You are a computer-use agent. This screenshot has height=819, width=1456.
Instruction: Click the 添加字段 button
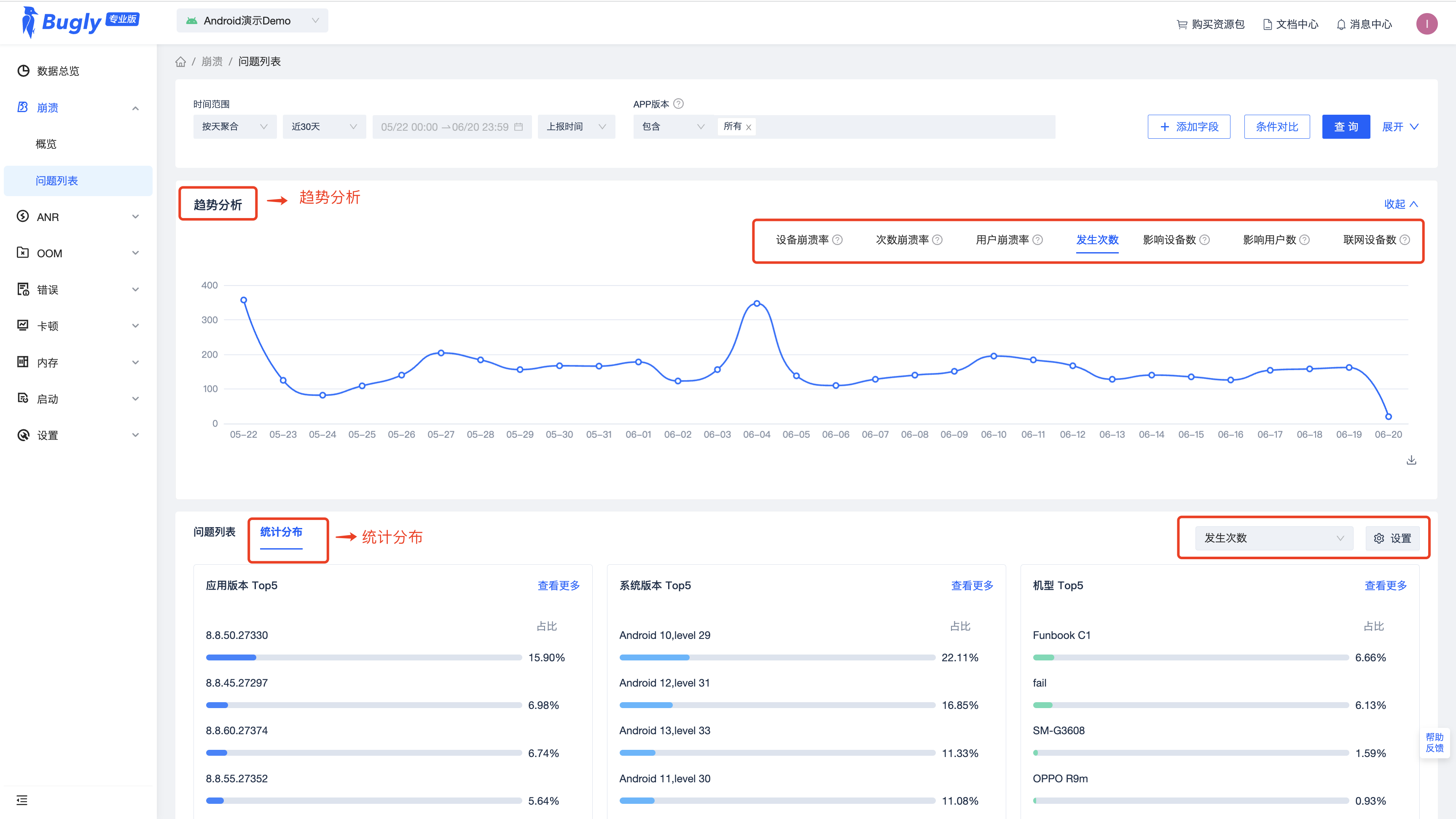(x=1189, y=127)
